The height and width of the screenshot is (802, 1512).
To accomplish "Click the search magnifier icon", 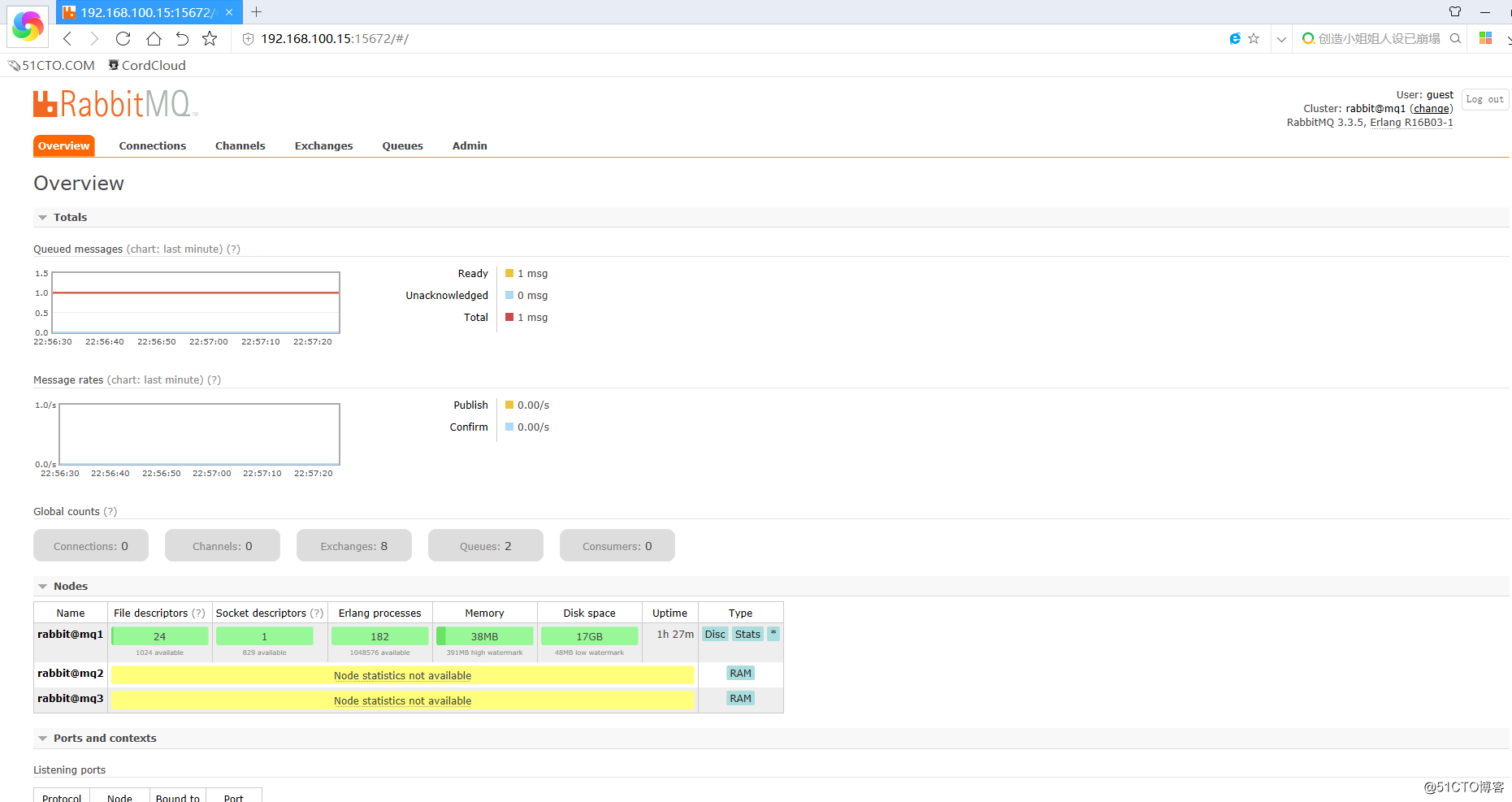I will click(1455, 38).
